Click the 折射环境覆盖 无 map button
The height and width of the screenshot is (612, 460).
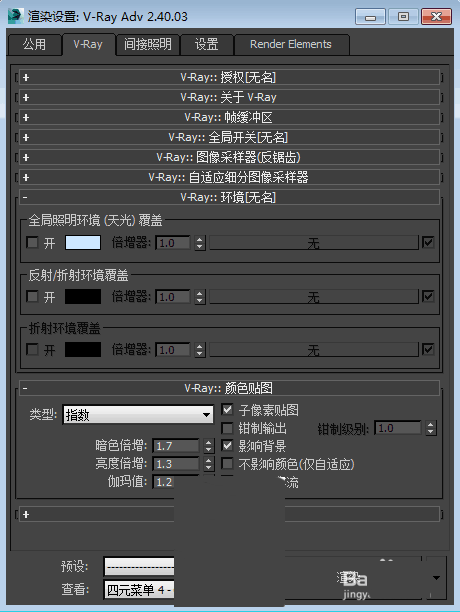coord(314,350)
